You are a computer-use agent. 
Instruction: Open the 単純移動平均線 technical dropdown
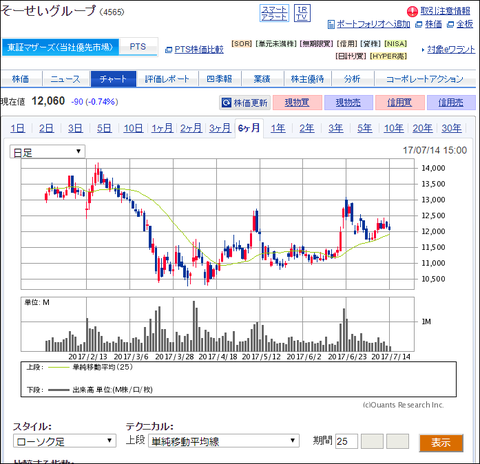(x=223, y=441)
